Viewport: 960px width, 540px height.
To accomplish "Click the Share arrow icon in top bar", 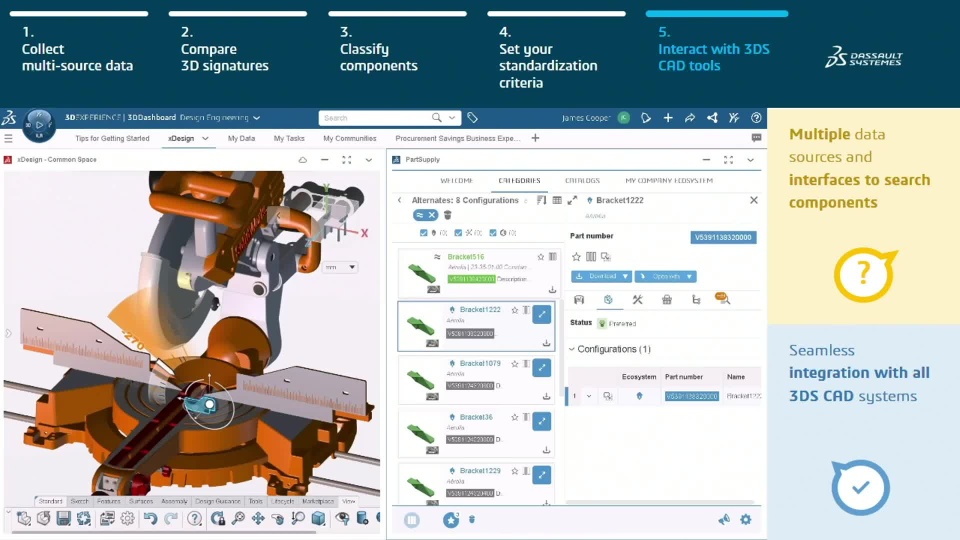I will tap(690, 118).
